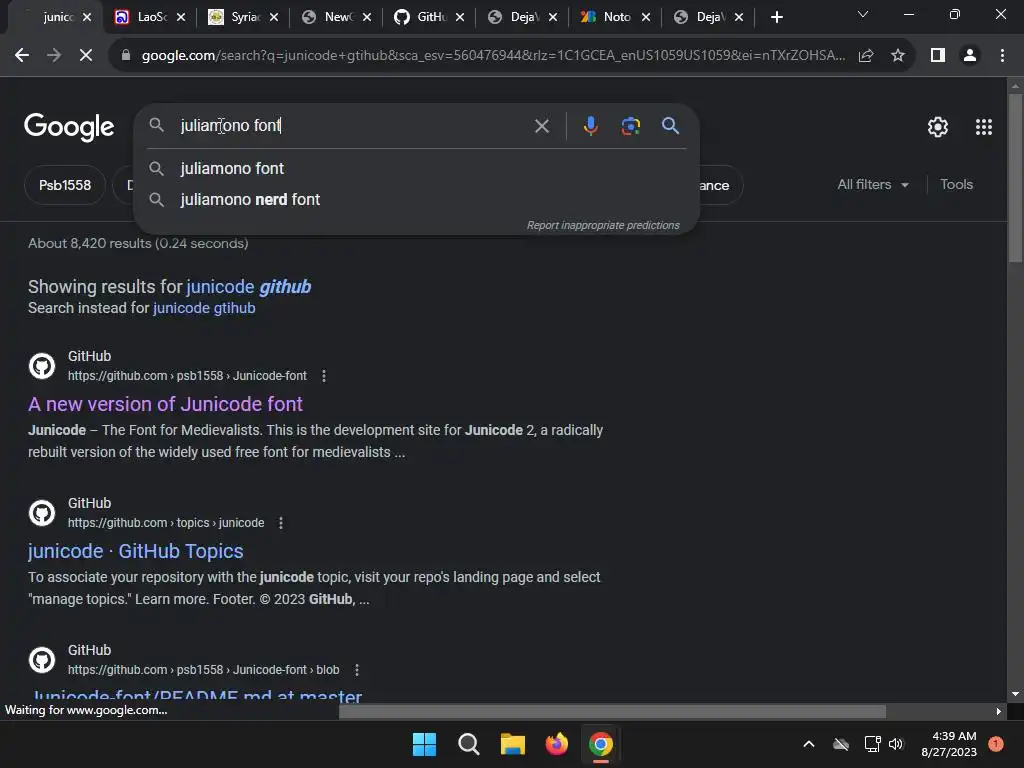This screenshot has height=768, width=1024.
Task: Switch to the Noto tab
Action: pyautogui.click(x=616, y=17)
